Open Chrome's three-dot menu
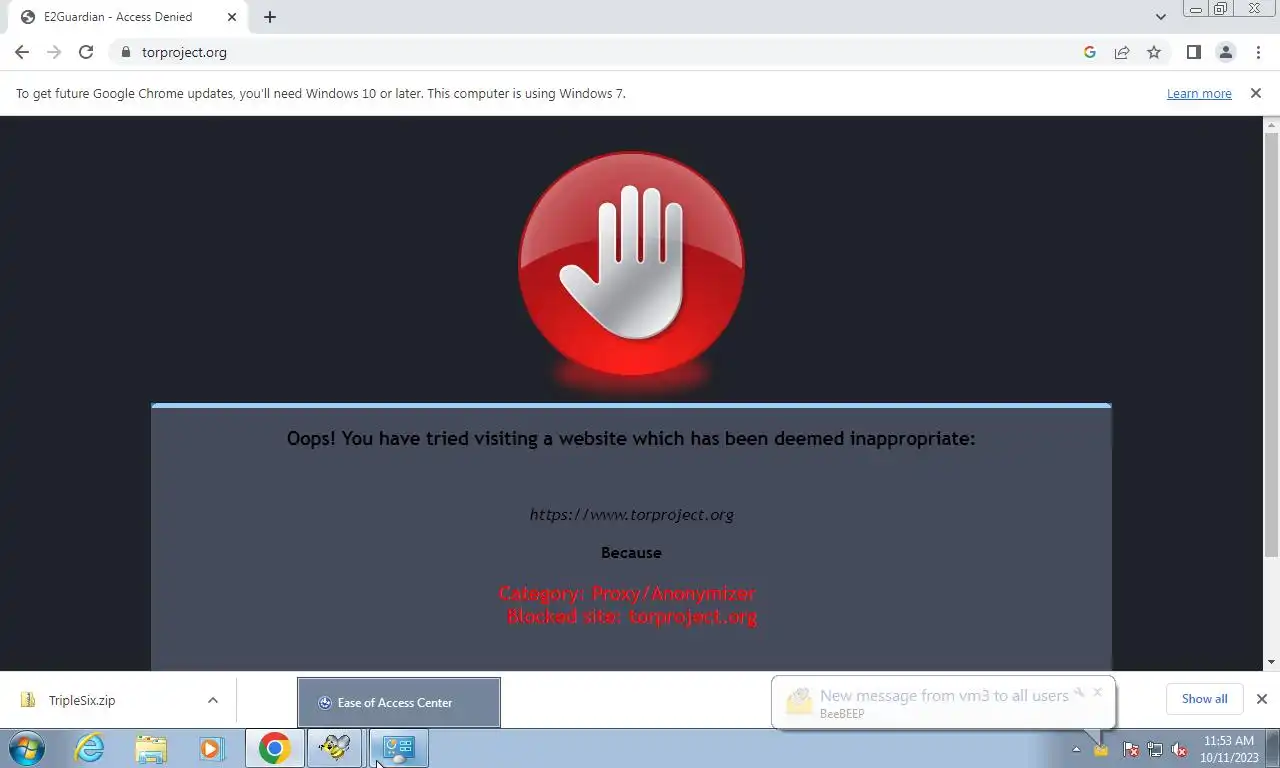1280x768 pixels. point(1257,52)
